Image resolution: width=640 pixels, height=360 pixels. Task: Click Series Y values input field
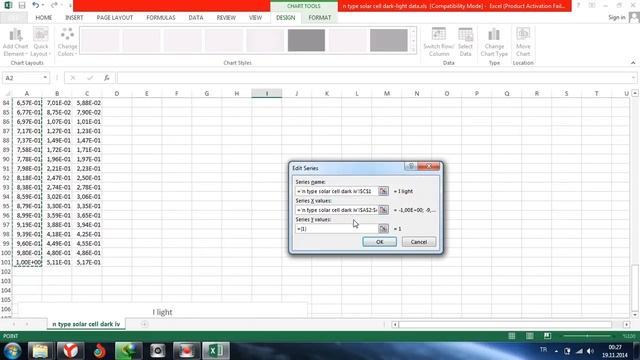coord(337,229)
